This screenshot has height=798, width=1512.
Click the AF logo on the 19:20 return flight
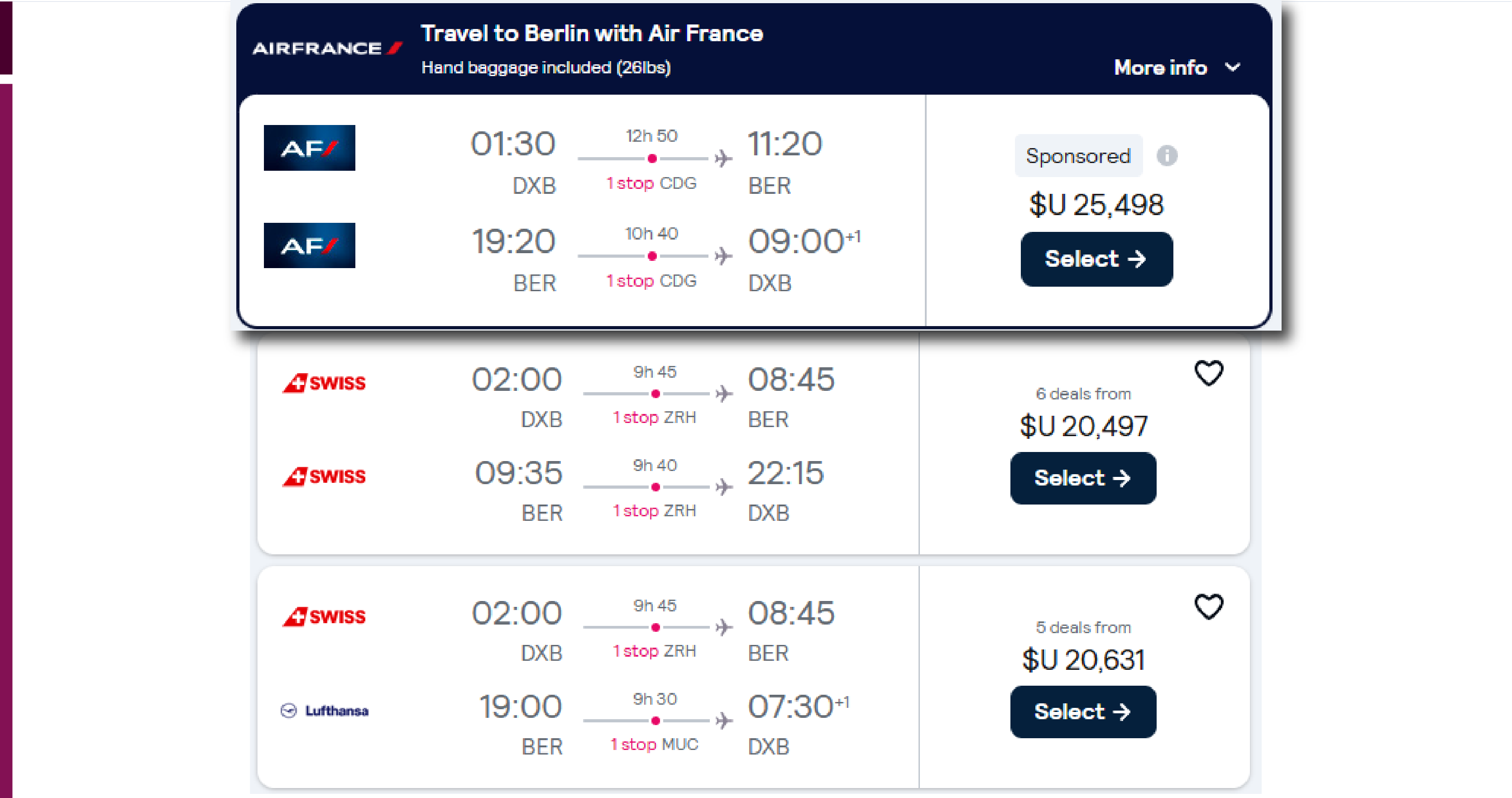pyautogui.click(x=309, y=245)
